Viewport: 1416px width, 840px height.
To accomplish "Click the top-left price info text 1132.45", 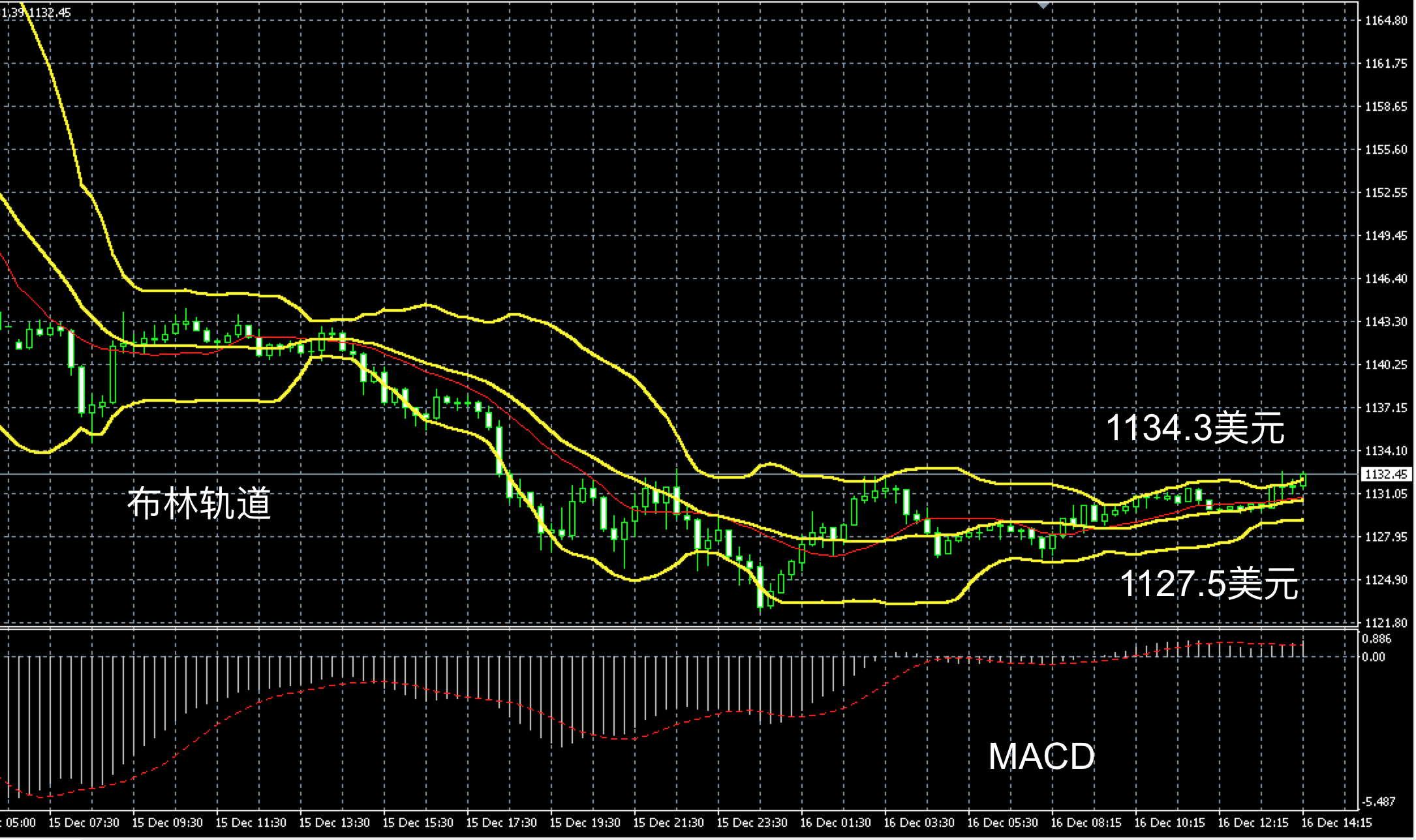I will pyautogui.click(x=50, y=12).
